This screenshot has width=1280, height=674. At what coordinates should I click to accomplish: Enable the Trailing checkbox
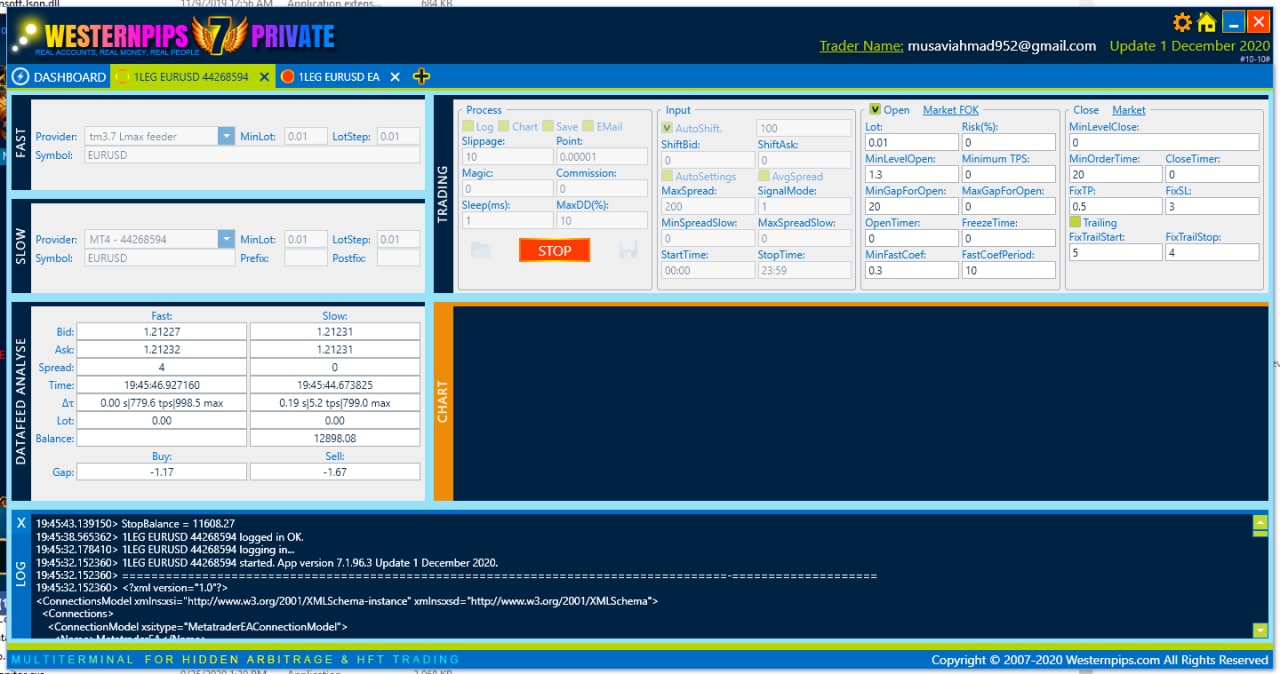pos(1075,222)
